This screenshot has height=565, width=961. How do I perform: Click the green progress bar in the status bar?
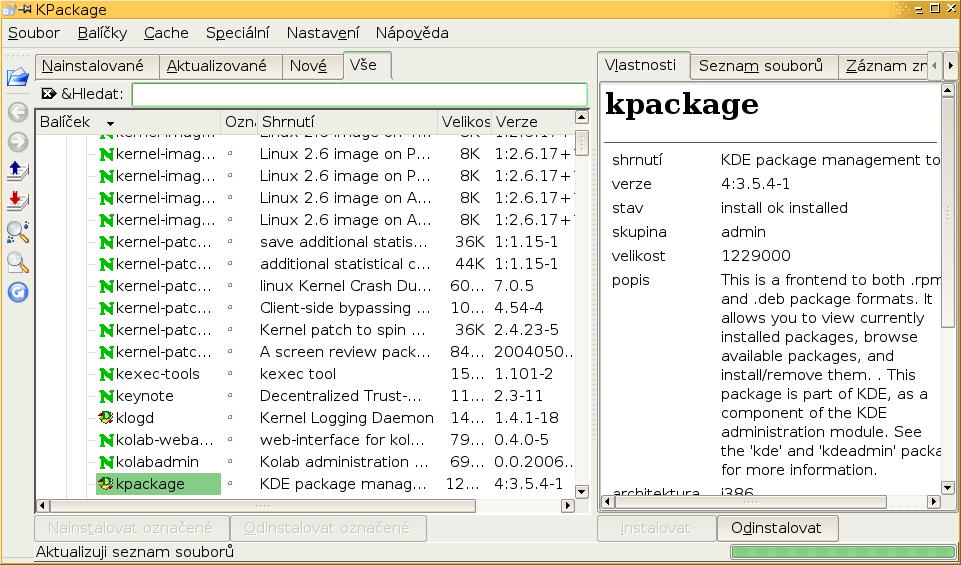(x=843, y=552)
